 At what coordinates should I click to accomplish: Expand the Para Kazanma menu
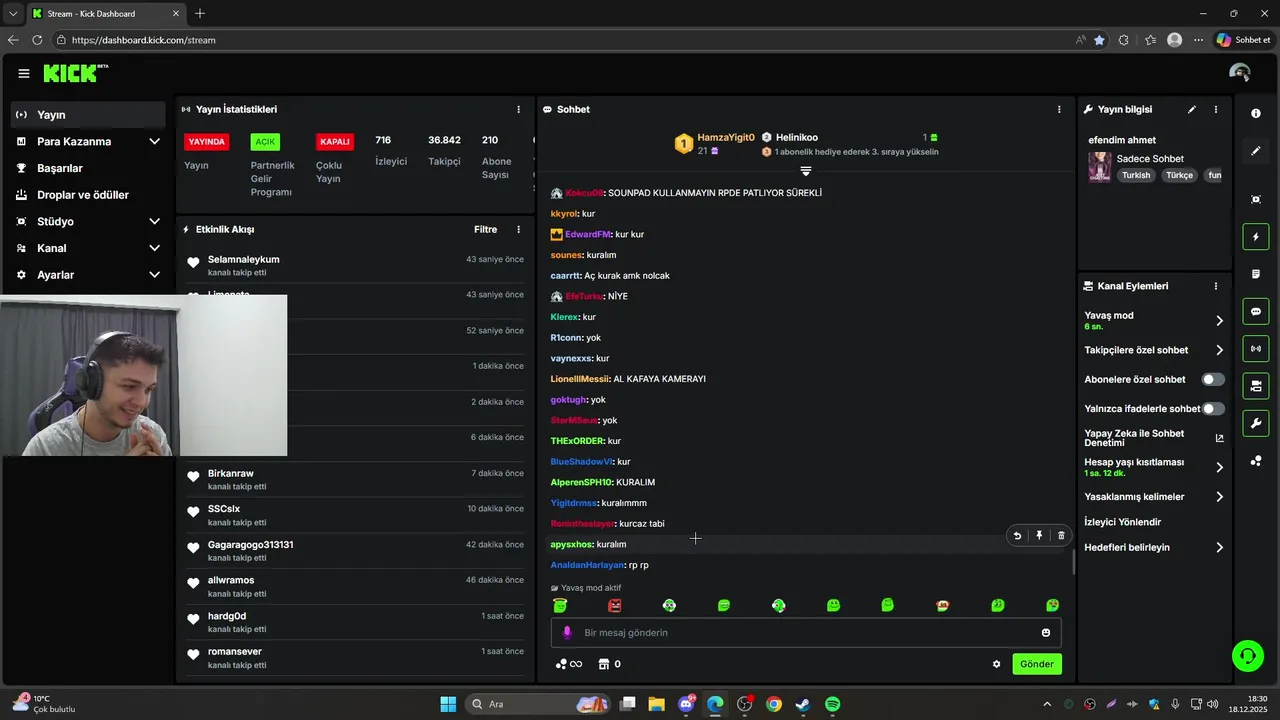tap(154, 142)
